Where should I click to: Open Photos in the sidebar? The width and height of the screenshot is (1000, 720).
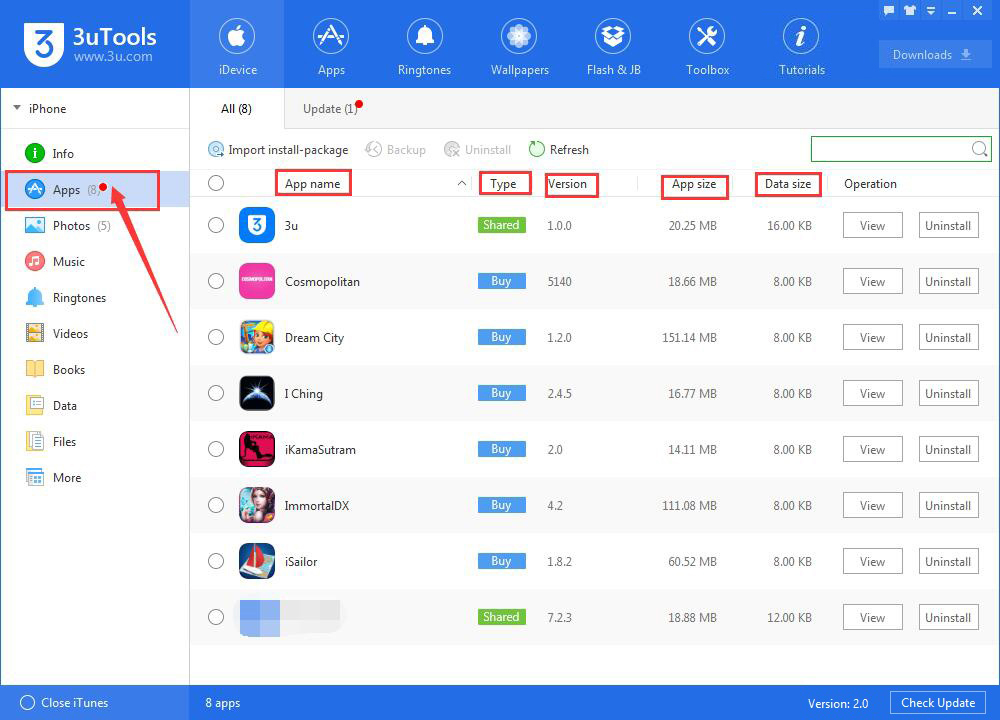click(x=94, y=226)
